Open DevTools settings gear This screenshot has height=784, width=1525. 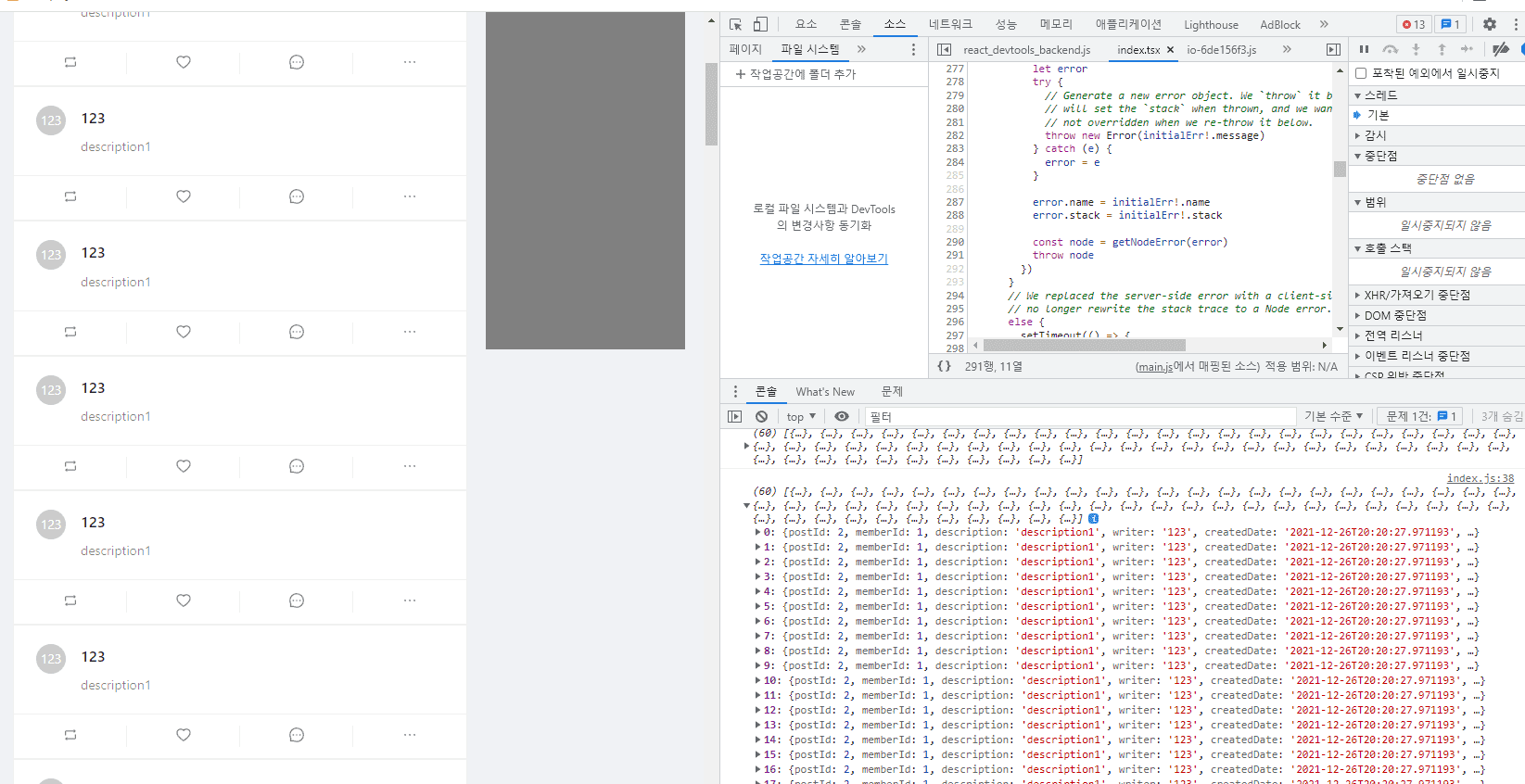click(x=1489, y=25)
